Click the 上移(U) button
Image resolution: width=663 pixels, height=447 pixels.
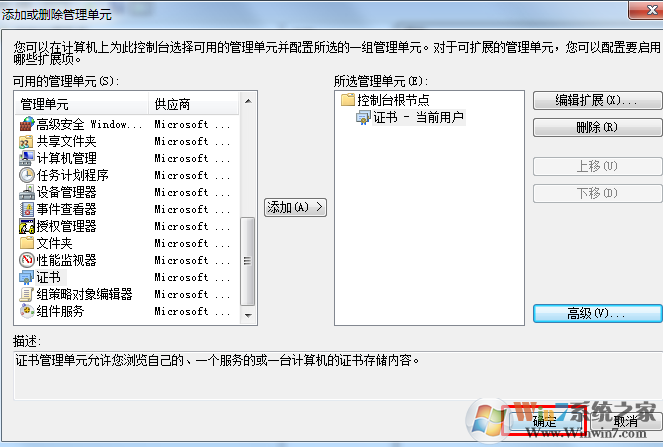[597, 166]
